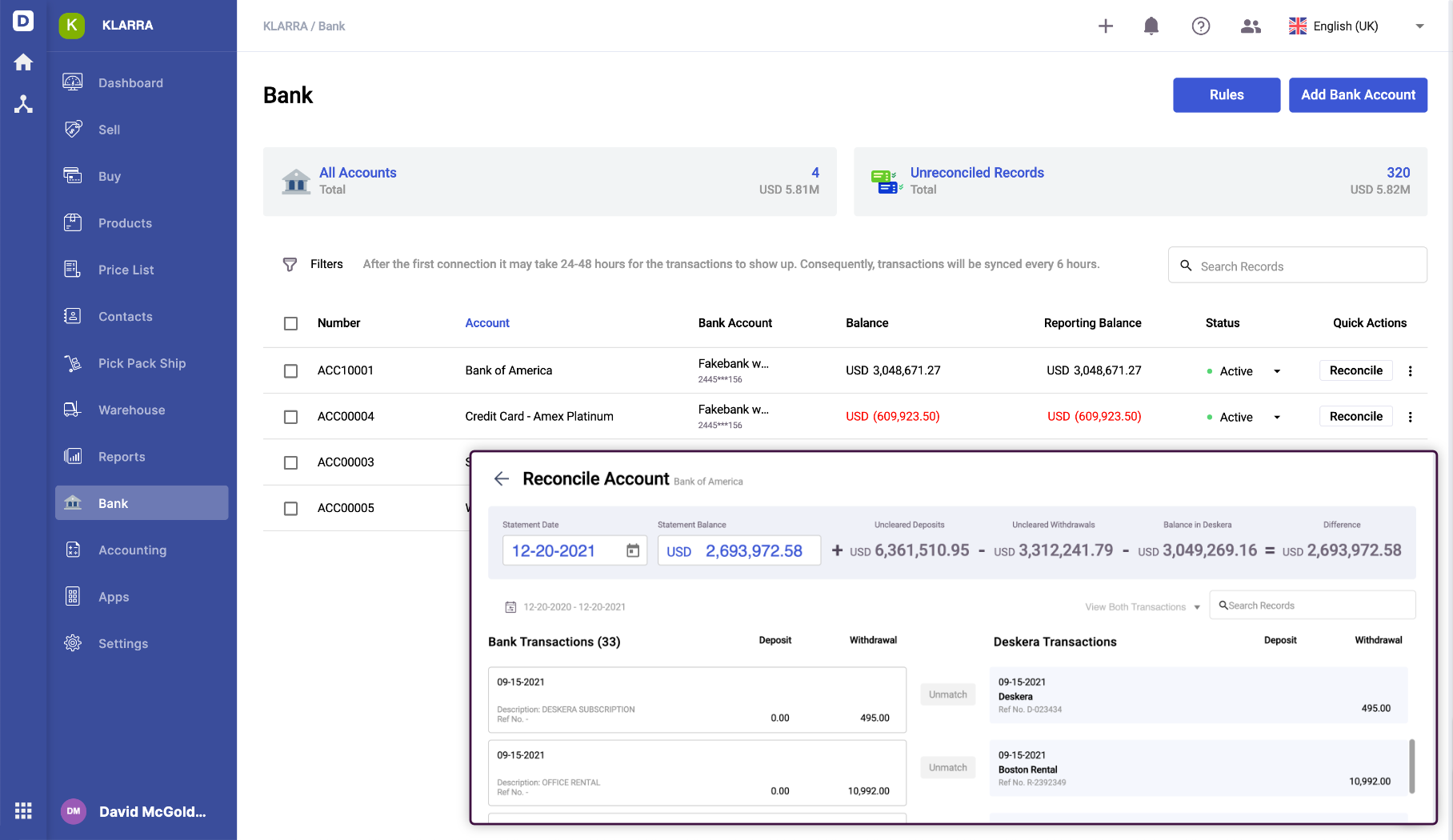Click the date range calendar icon

[510, 607]
